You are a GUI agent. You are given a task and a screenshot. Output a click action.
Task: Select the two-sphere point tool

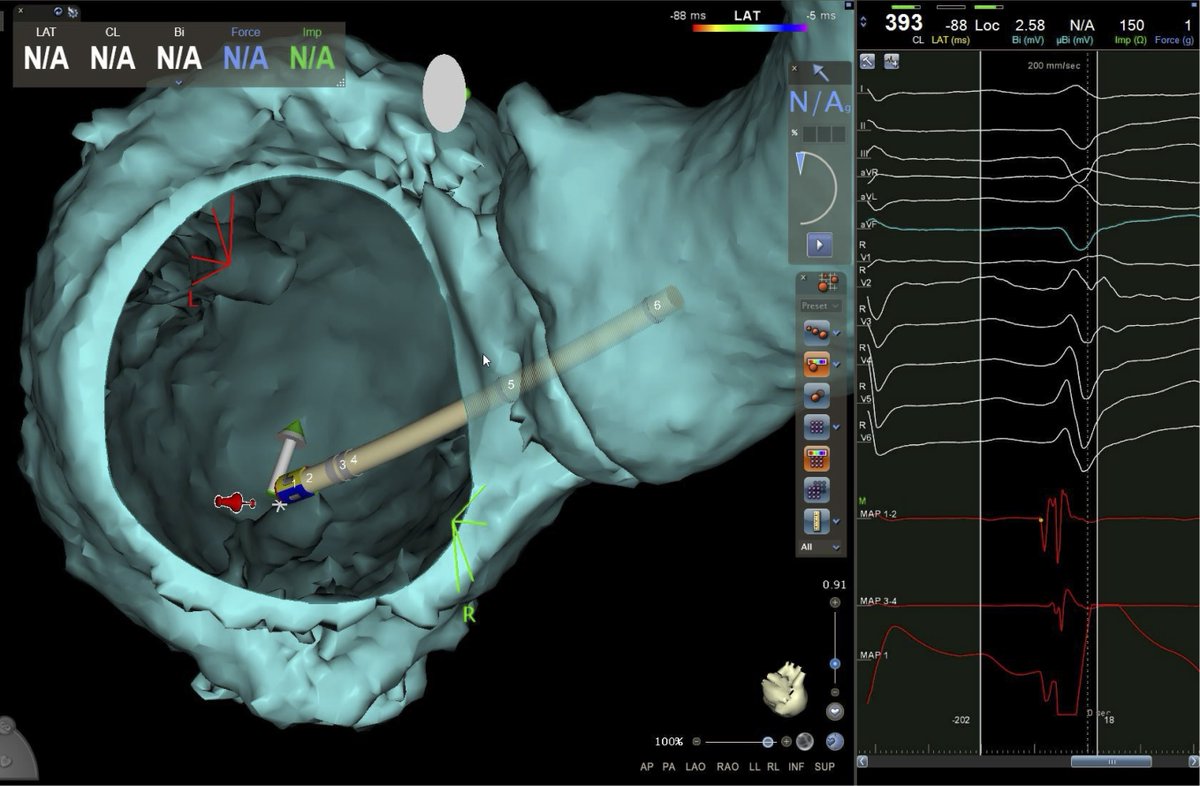[816, 395]
